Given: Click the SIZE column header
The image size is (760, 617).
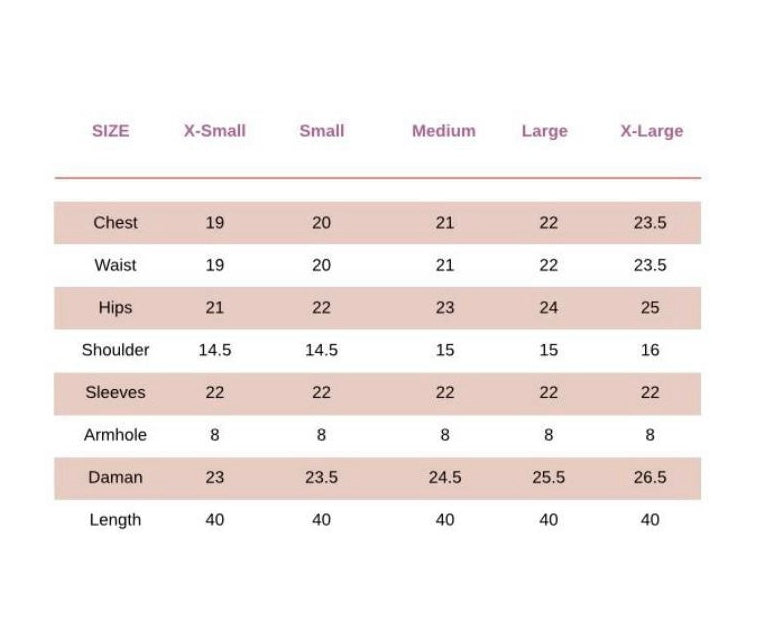Looking at the screenshot, I should [x=110, y=131].
